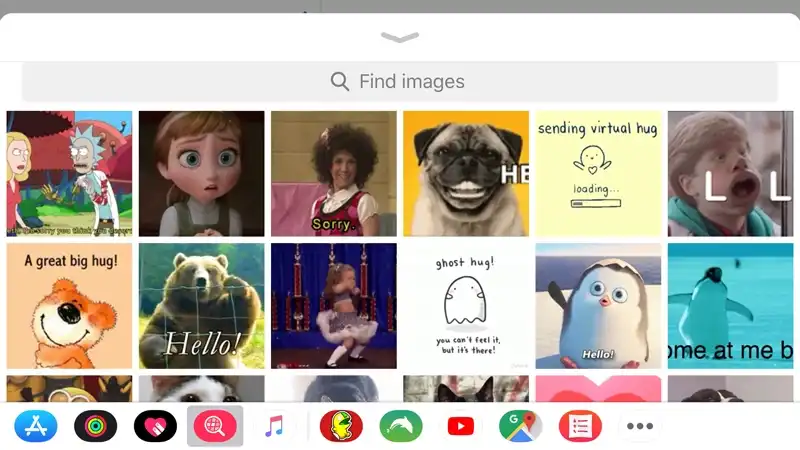This screenshot has width=800, height=450.
Task: Choose the open-mouthed boy 'LOL' GIF
Action: pyautogui.click(x=731, y=173)
